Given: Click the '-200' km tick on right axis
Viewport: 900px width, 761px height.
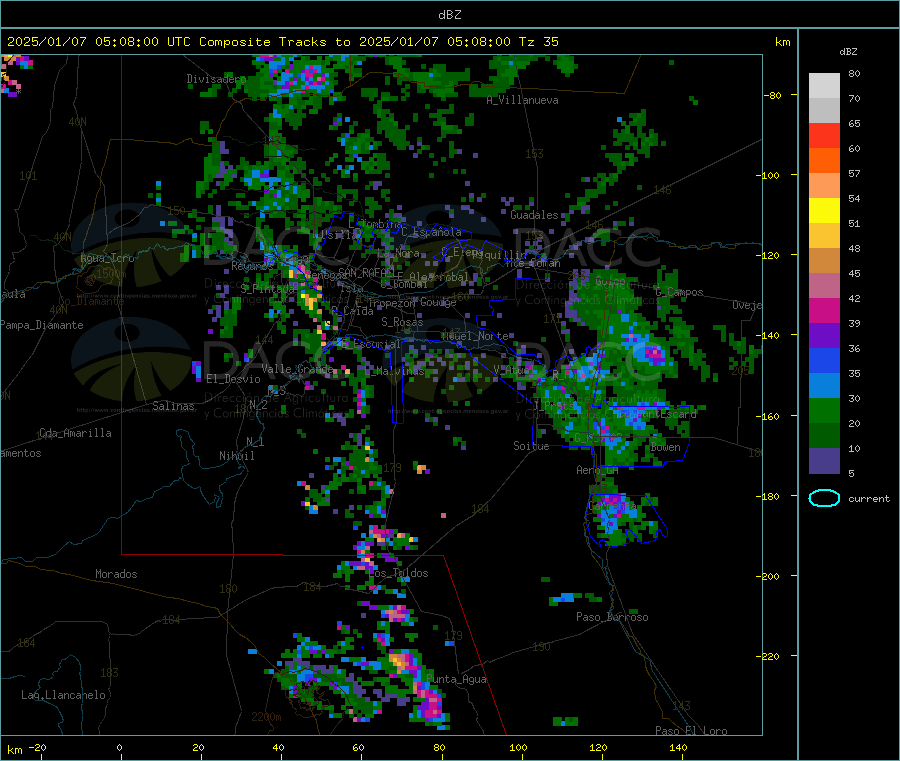Looking at the screenshot, I should [770, 576].
